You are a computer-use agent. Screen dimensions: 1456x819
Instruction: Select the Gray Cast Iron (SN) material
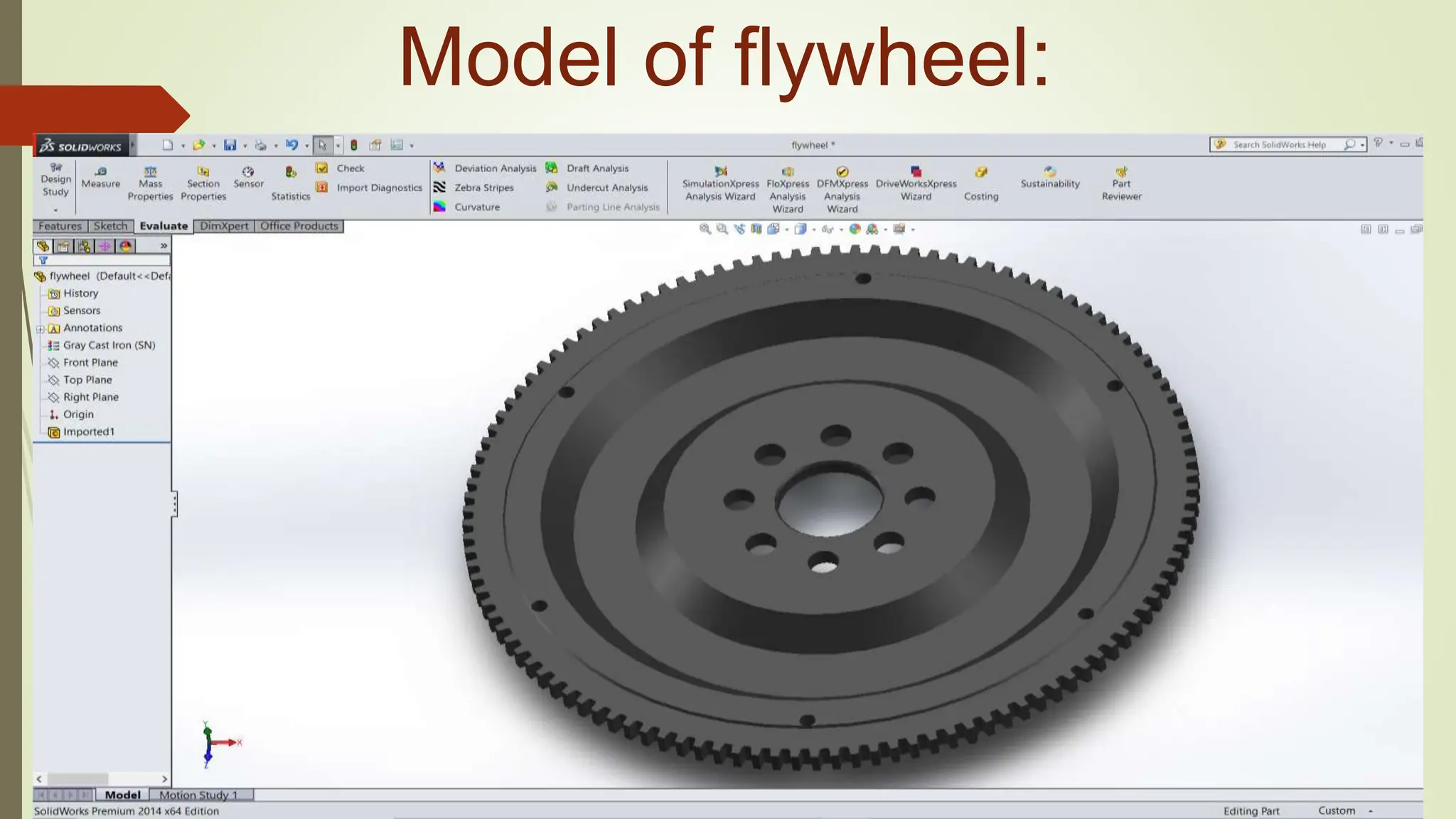tap(101, 346)
